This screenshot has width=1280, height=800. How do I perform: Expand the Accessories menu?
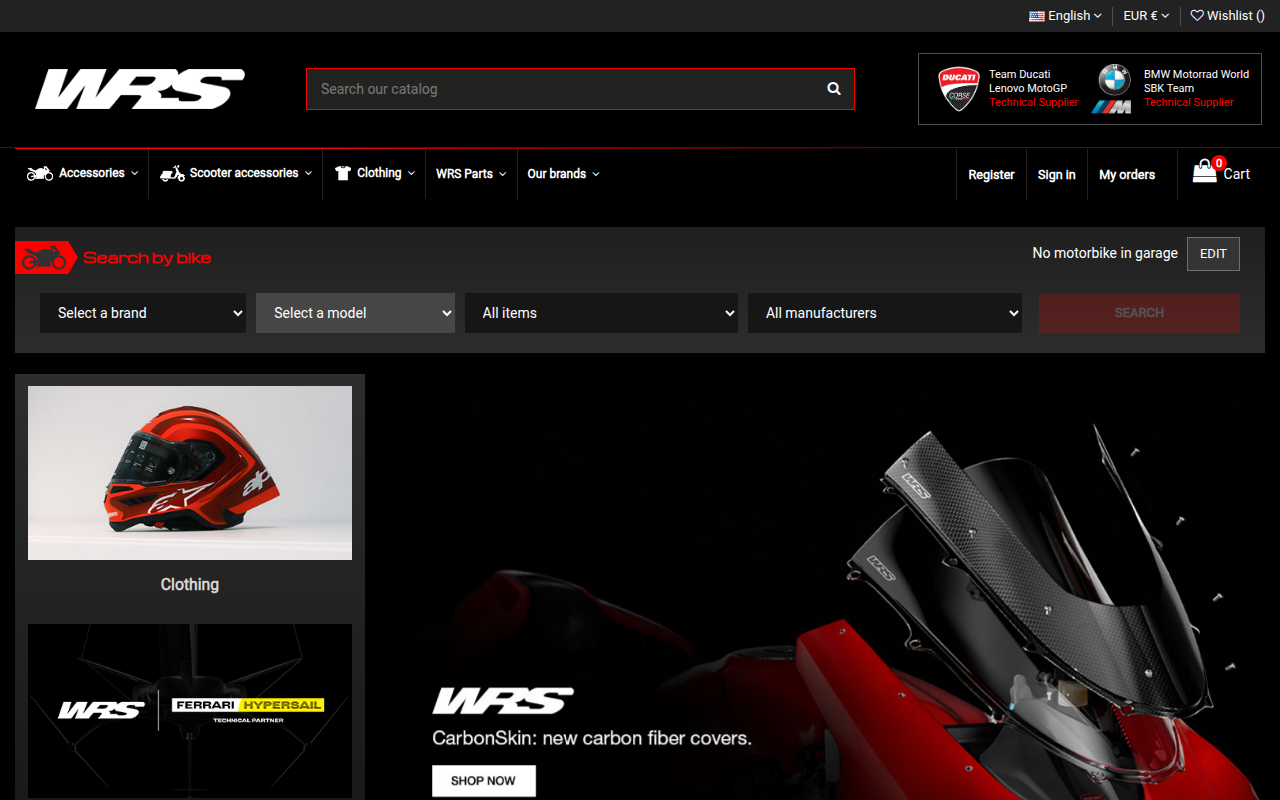point(83,173)
